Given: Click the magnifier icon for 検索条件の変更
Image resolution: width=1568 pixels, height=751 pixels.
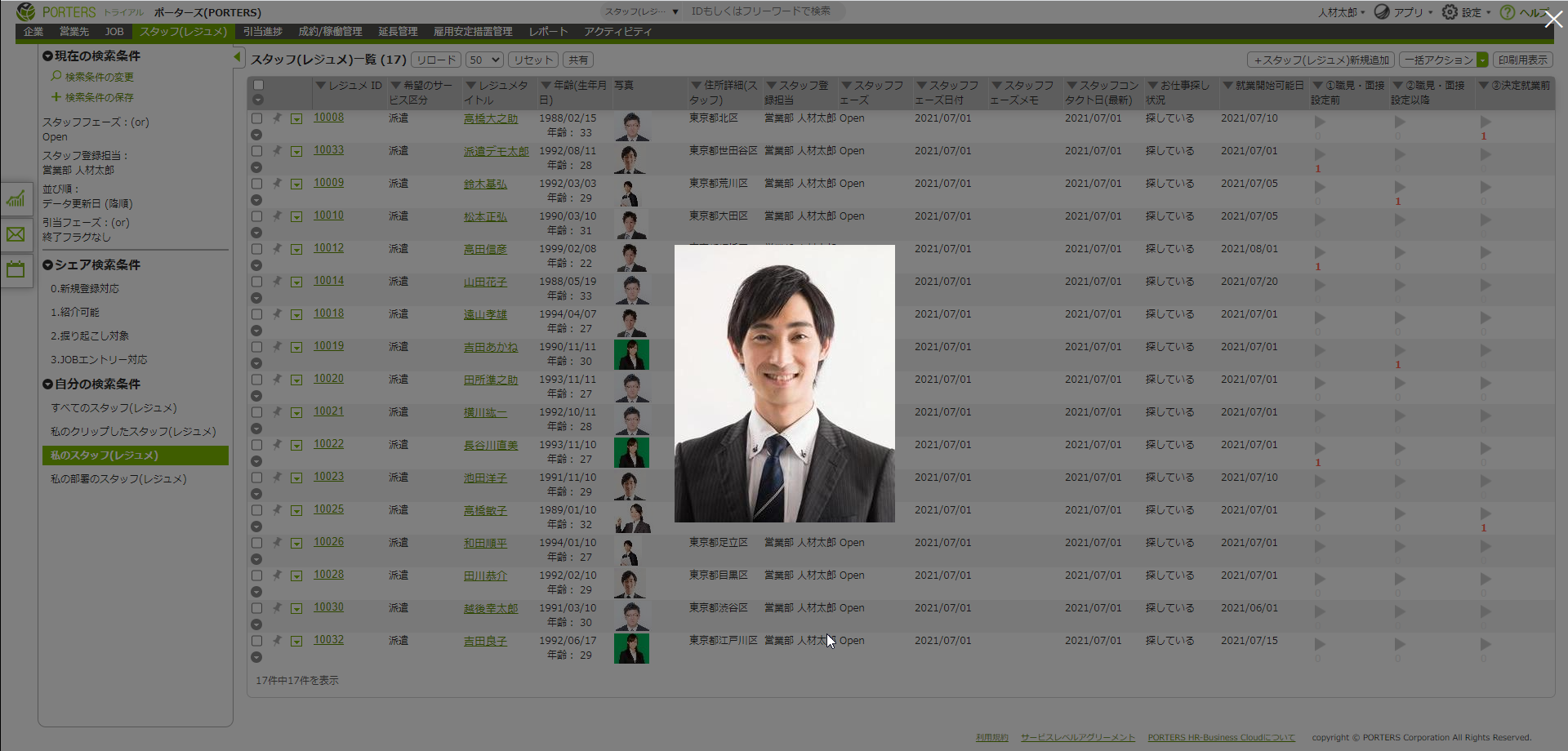Looking at the screenshot, I should pos(56,76).
